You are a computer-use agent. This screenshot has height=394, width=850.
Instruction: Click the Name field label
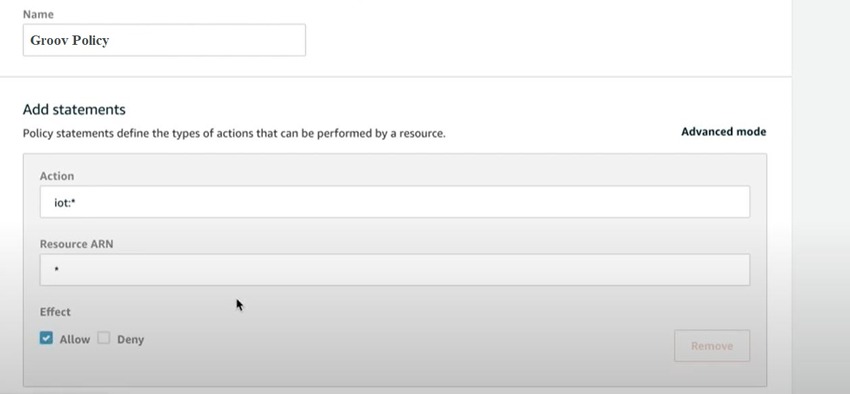[38, 14]
